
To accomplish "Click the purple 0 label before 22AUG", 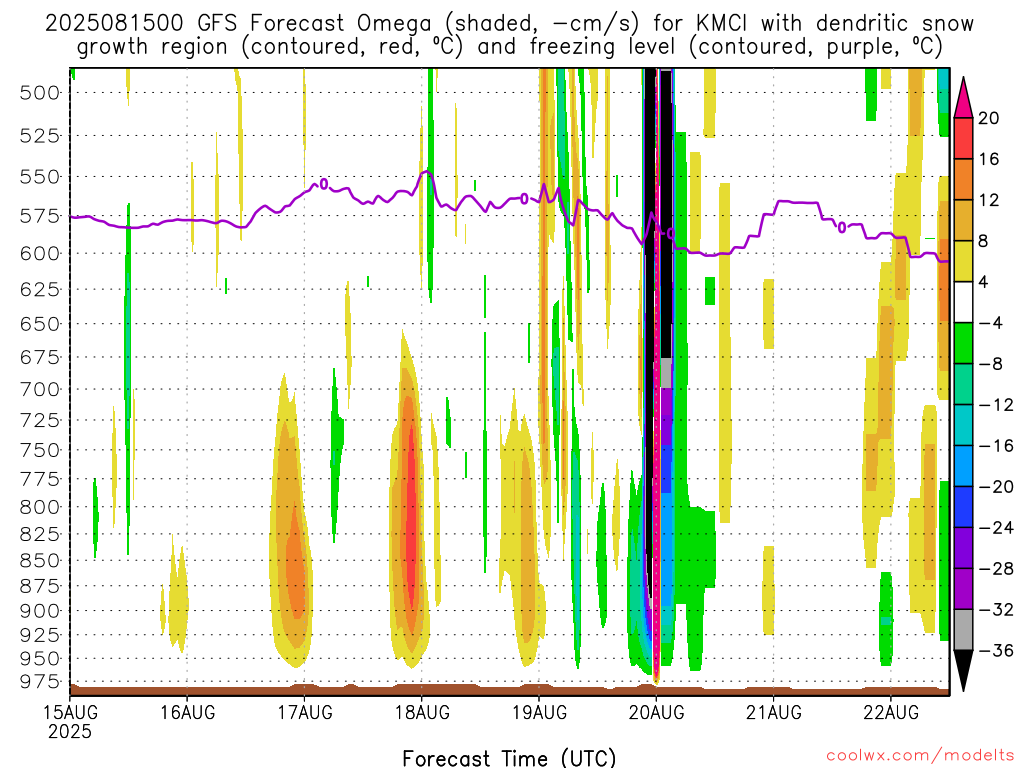I will coord(842,227).
